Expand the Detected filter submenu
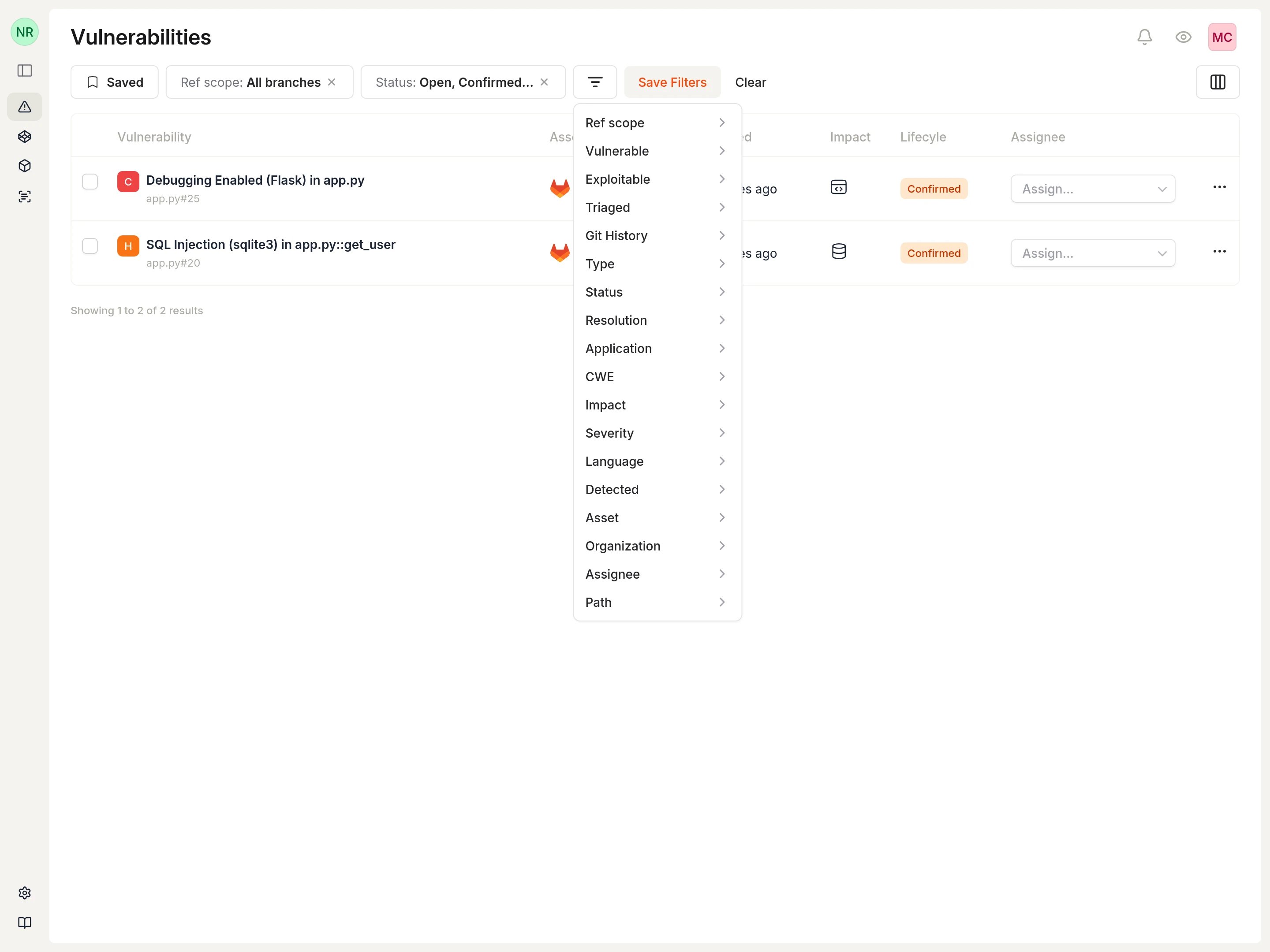 coord(657,489)
